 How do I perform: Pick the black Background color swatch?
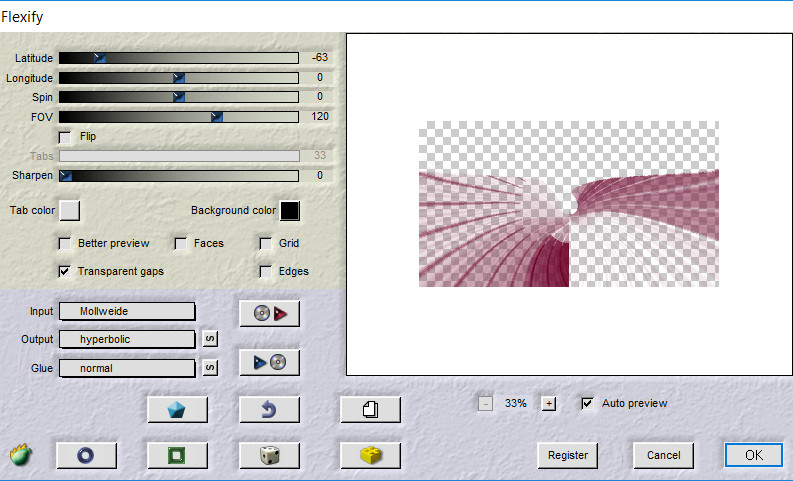pos(290,211)
